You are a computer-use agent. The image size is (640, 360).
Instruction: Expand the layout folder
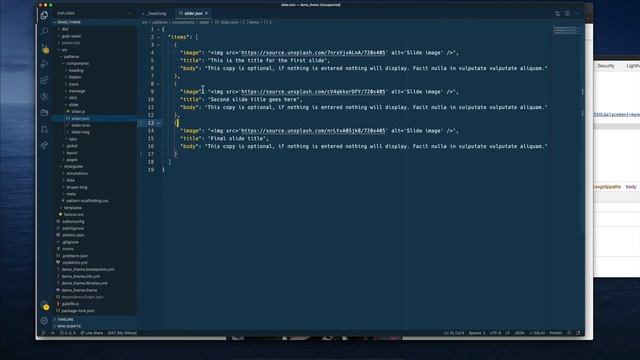[x=72, y=153]
